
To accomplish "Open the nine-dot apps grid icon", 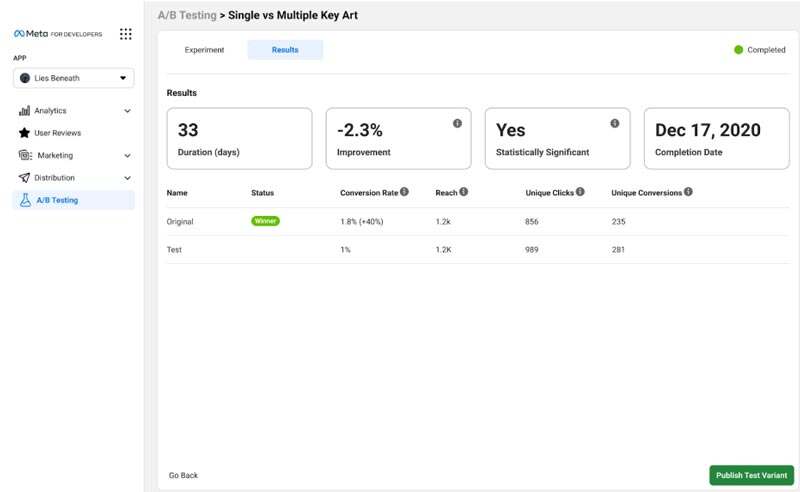I will tap(125, 34).
